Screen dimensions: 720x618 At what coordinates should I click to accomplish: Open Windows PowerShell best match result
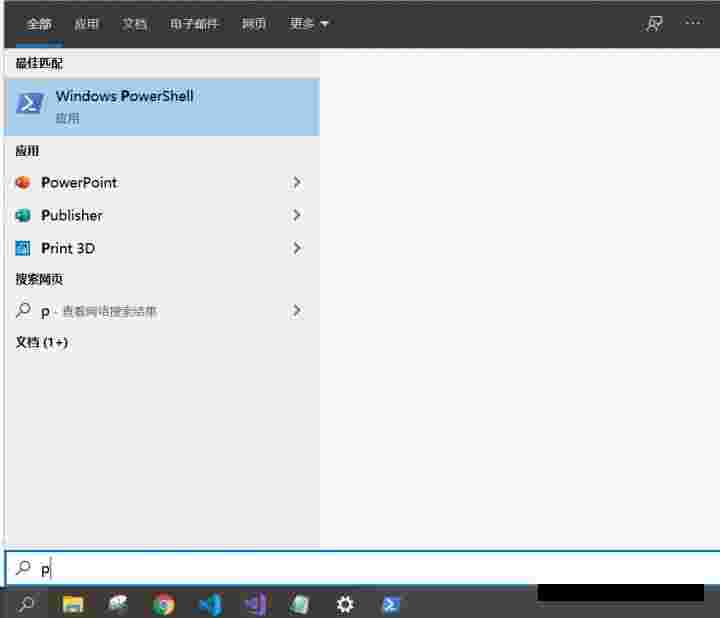(x=162, y=107)
